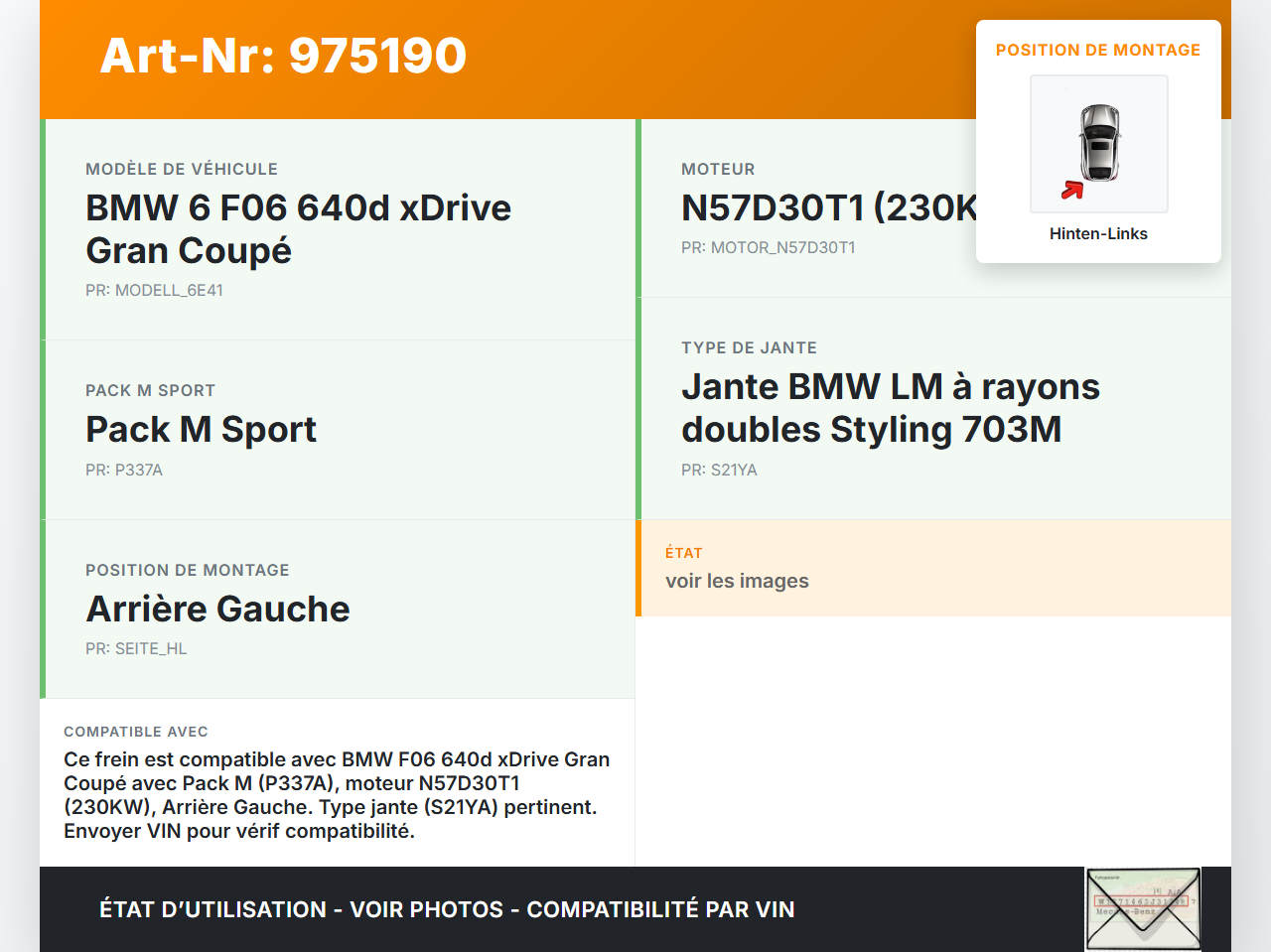
Task: Click the orange ÉTAT label
Action: click(683, 553)
